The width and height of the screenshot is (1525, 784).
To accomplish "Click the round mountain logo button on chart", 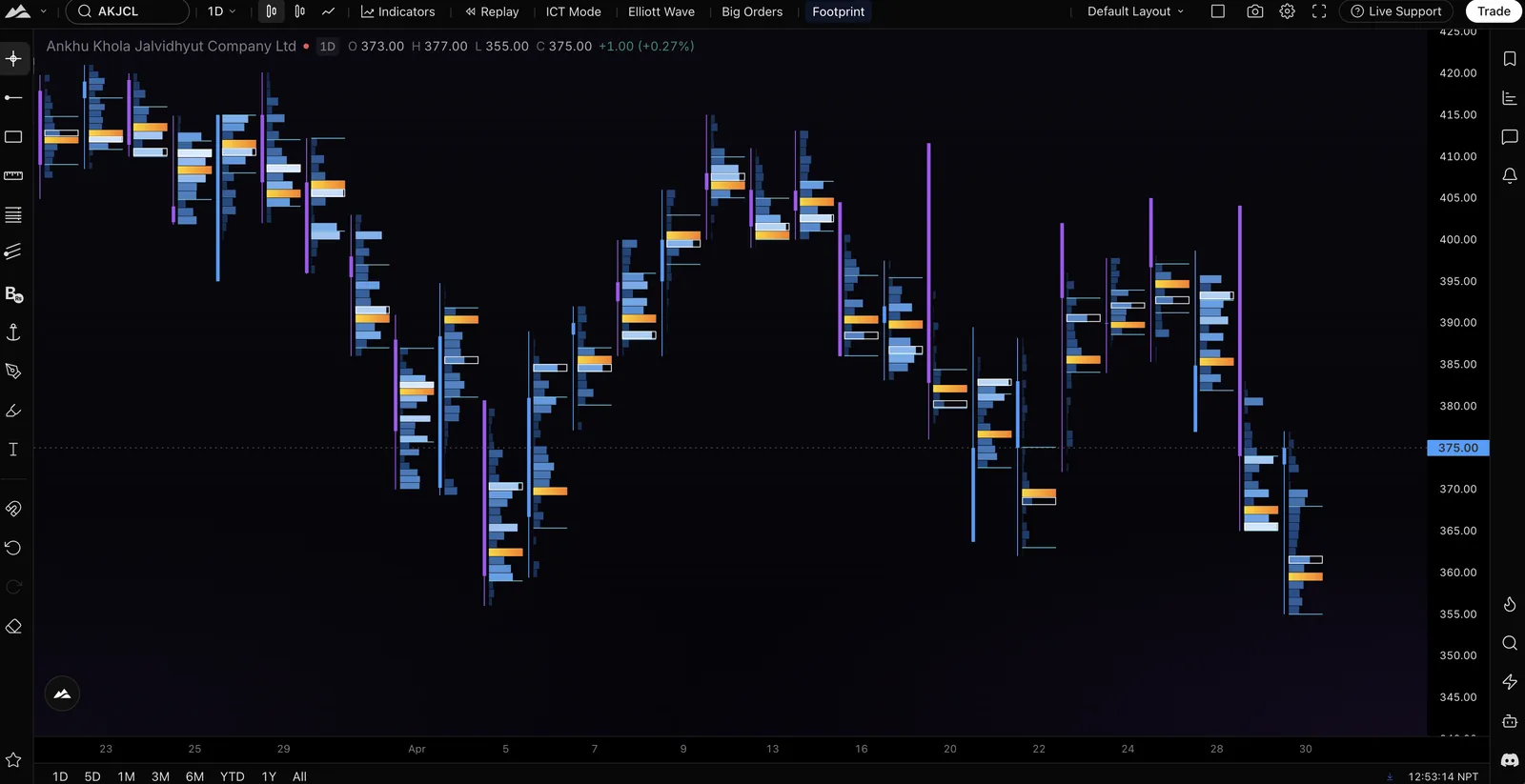I will click(62, 694).
